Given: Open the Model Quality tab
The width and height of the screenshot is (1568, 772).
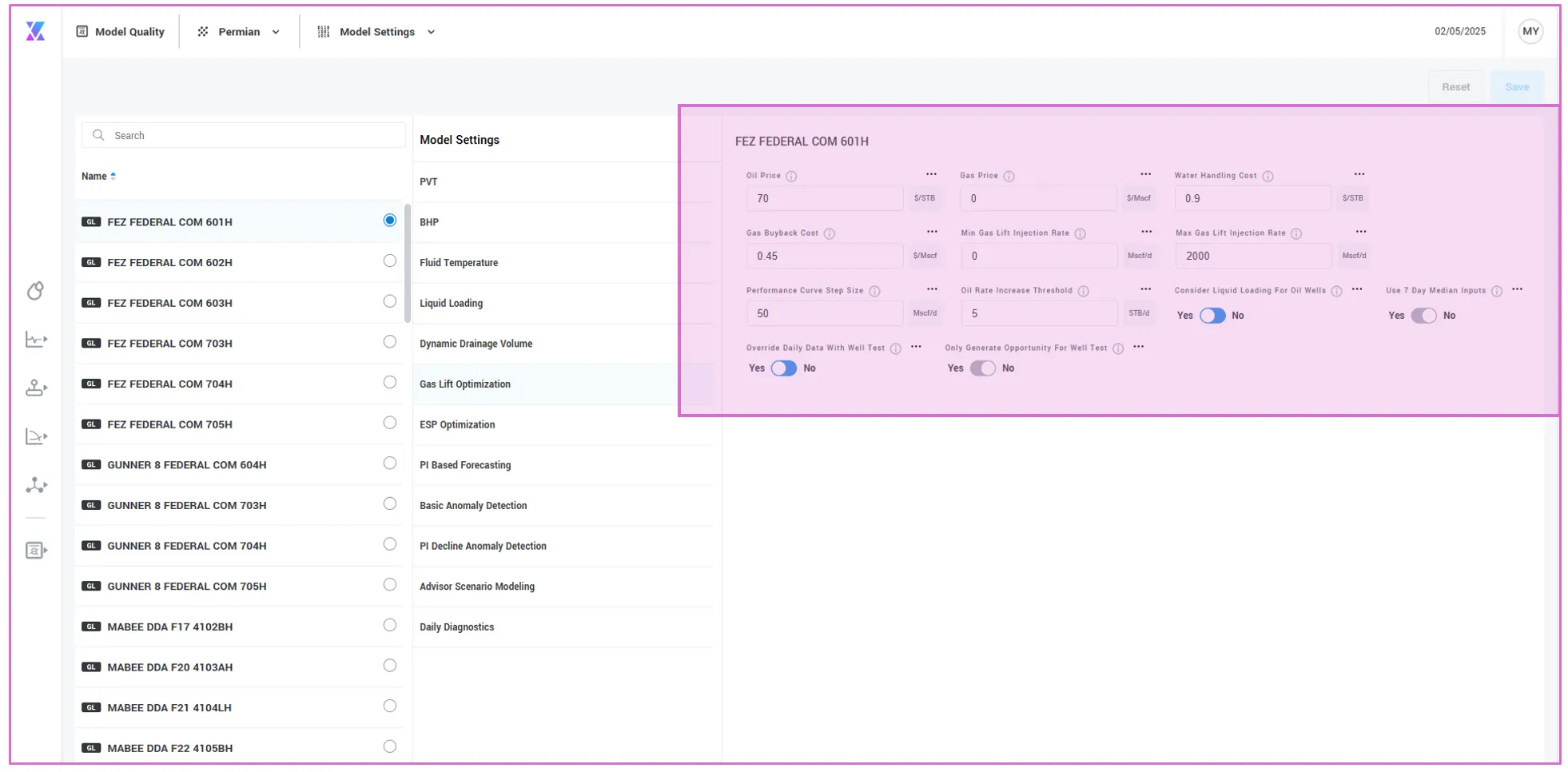Looking at the screenshot, I should click(x=120, y=32).
